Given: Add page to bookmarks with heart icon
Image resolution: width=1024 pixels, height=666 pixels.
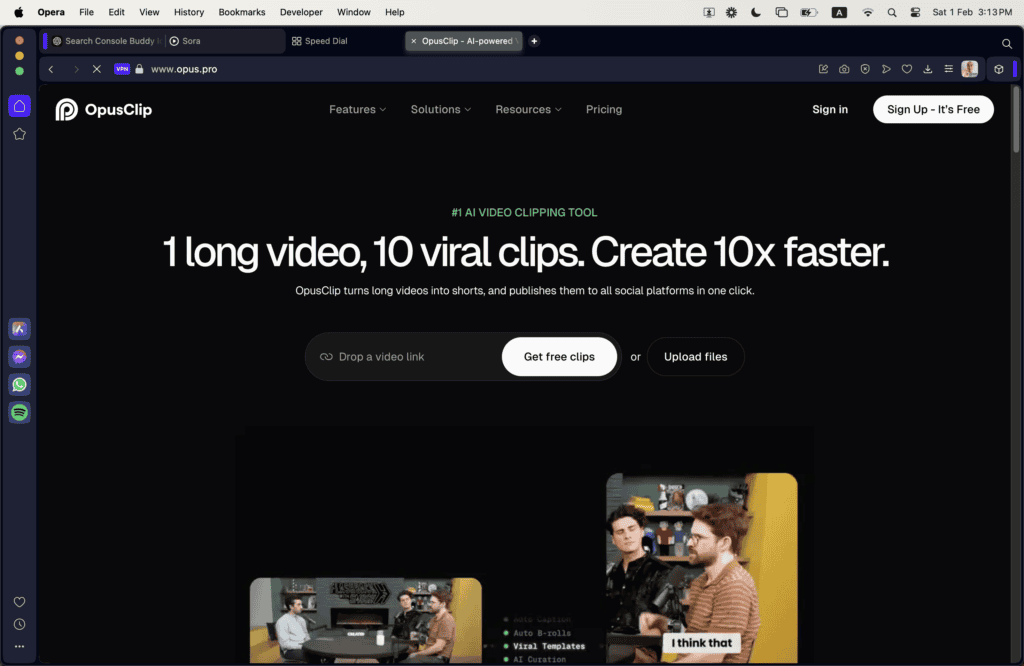Looking at the screenshot, I should (907, 69).
